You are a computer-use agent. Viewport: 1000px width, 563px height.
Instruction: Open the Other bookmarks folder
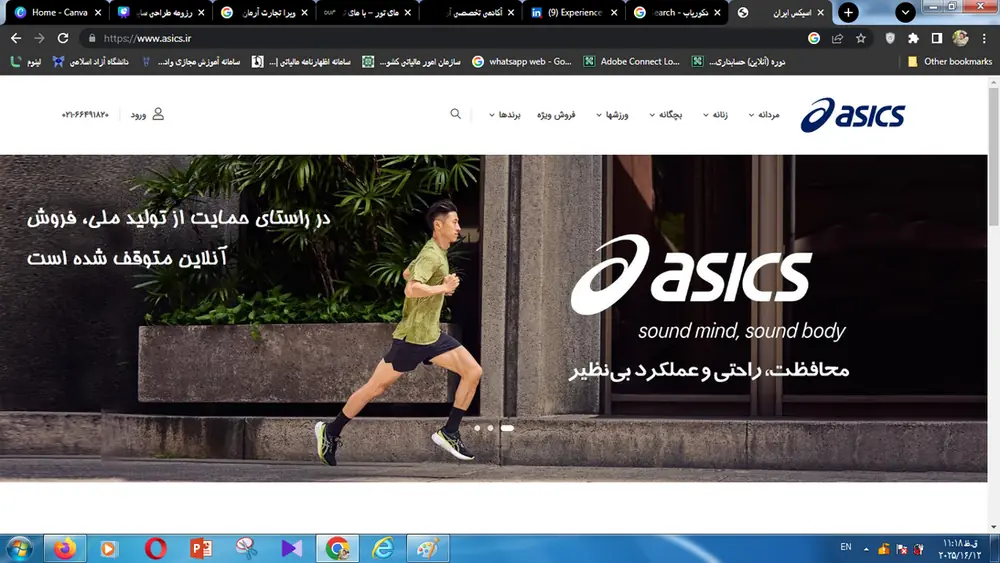pos(950,61)
